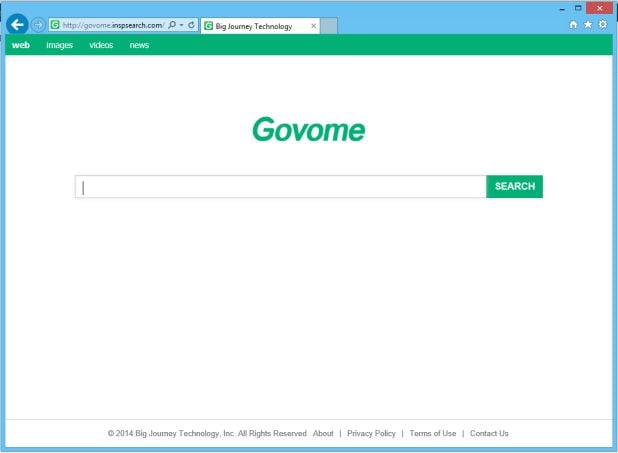618x453 pixels.
Task: Switch to news search category
Action: point(139,45)
